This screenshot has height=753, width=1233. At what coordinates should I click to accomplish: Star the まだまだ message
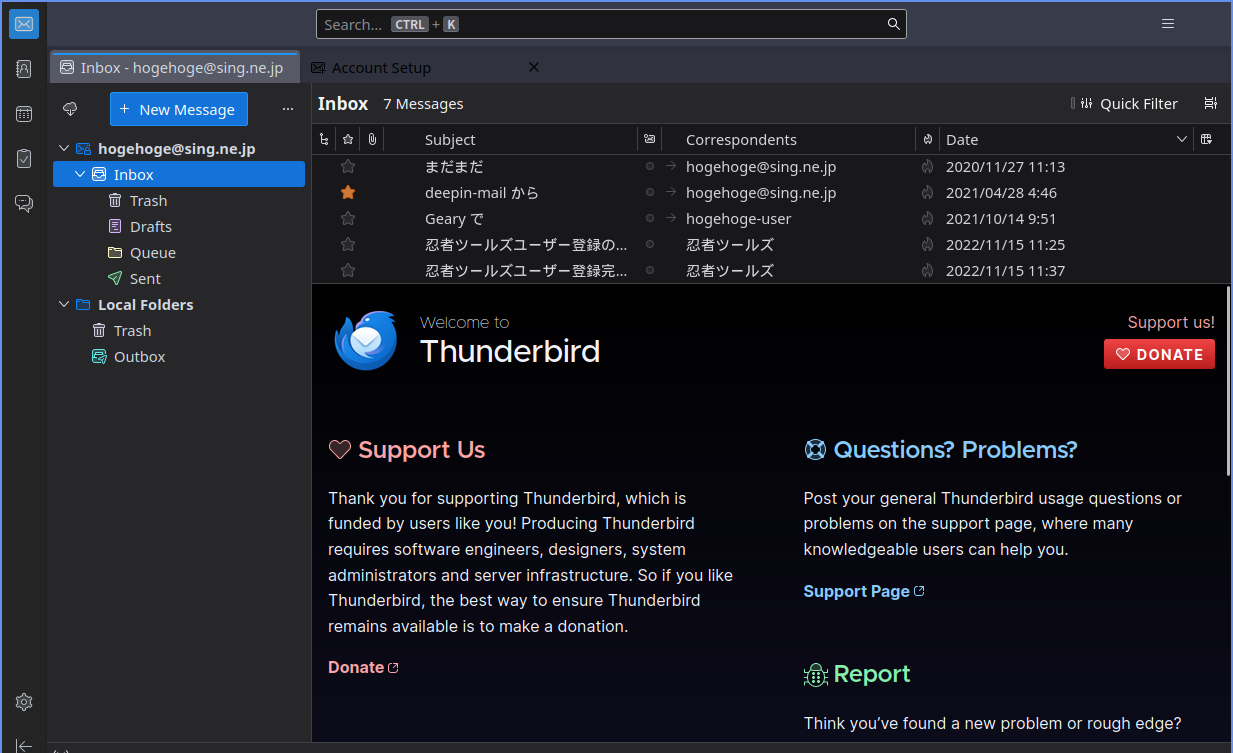coord(348,167)
